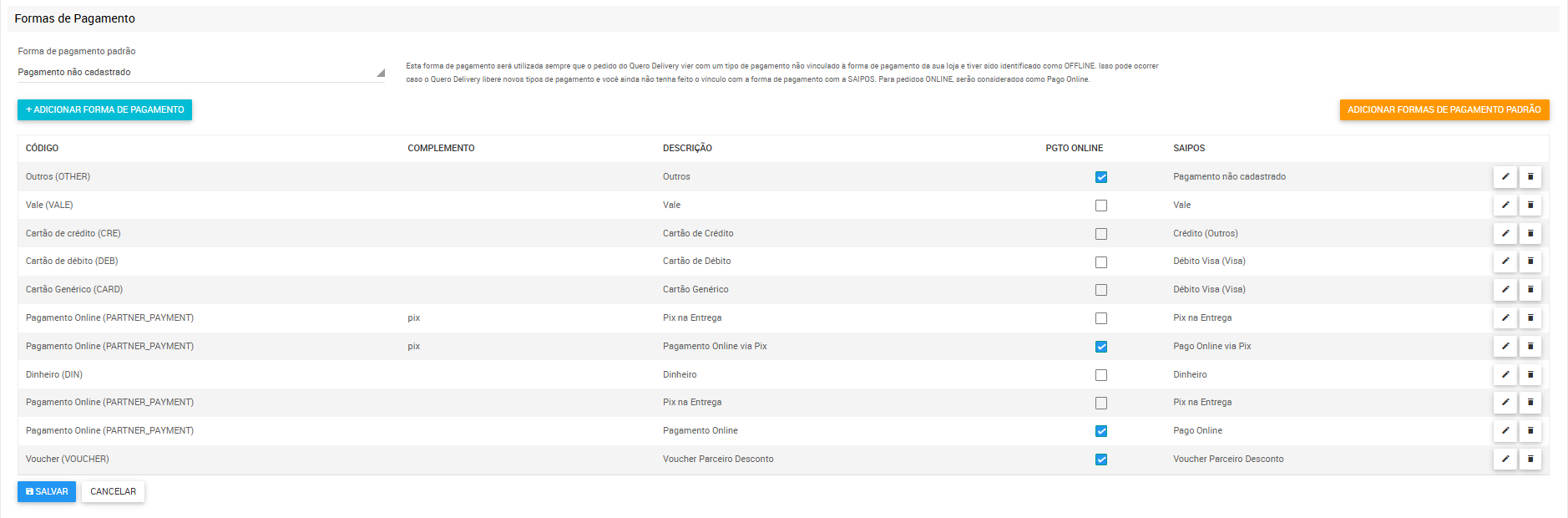Edit the Voucher (VOUCHER) payment row
Viewport: 1568px width, 518px height.
(x=1505, y=460)
